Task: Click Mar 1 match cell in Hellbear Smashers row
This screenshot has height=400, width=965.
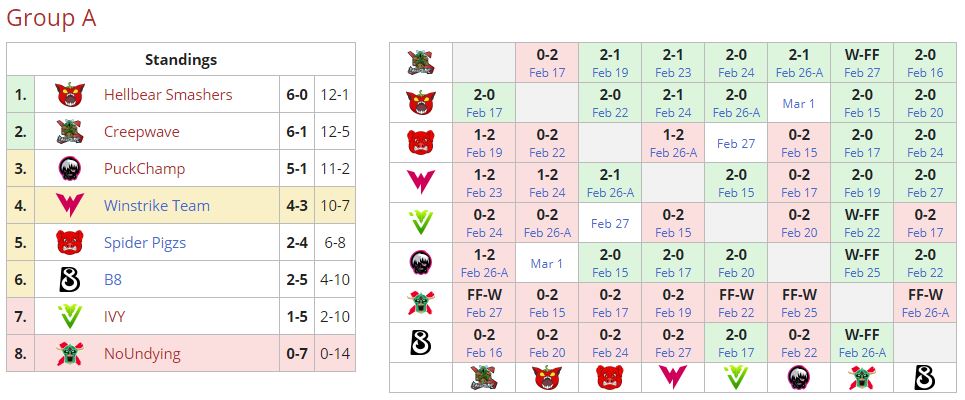Action: 798,103
